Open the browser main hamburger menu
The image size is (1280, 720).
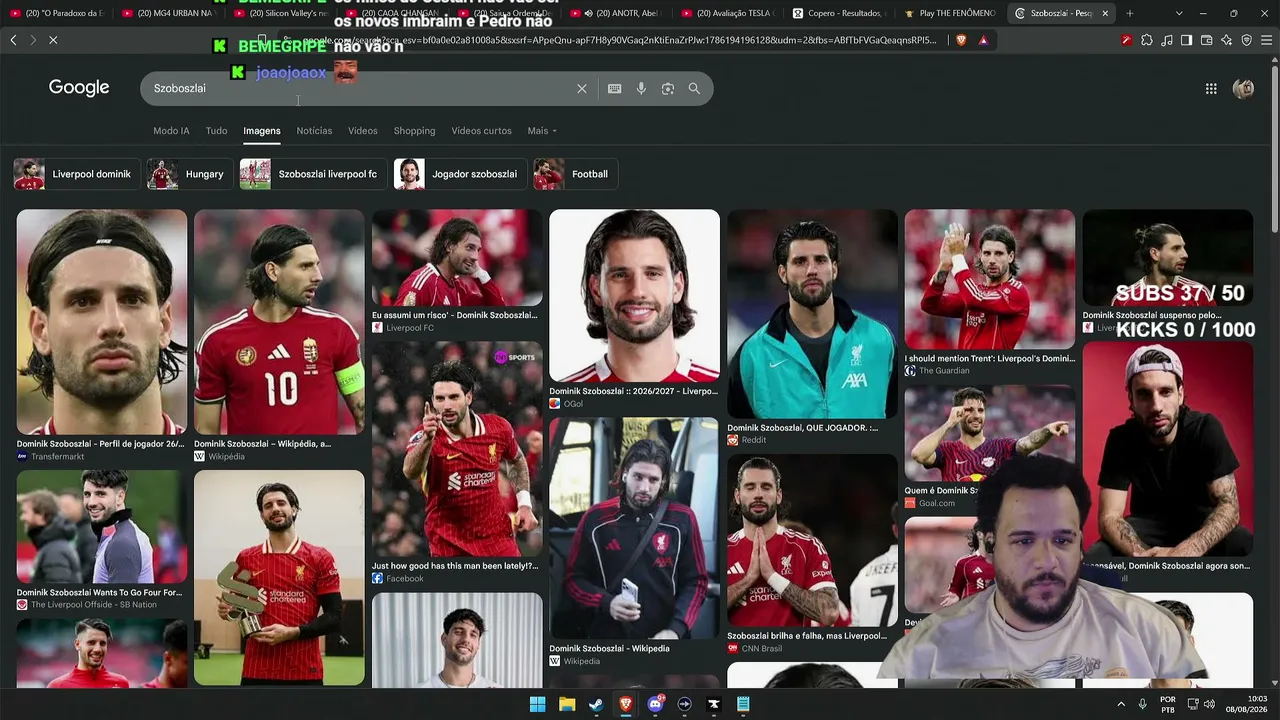(1266, 40)
